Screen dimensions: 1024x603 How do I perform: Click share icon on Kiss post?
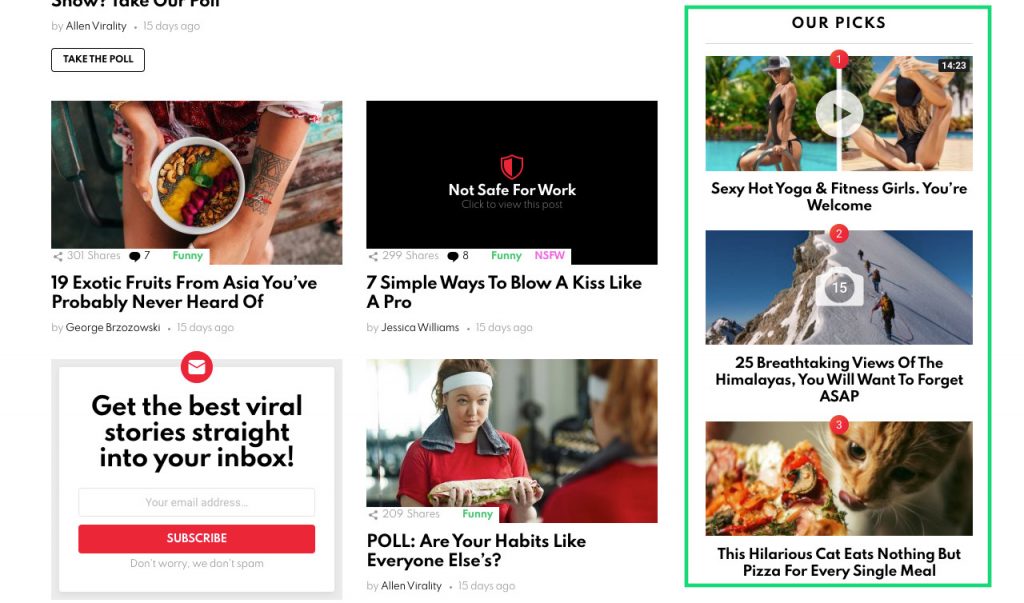point(373,256)
